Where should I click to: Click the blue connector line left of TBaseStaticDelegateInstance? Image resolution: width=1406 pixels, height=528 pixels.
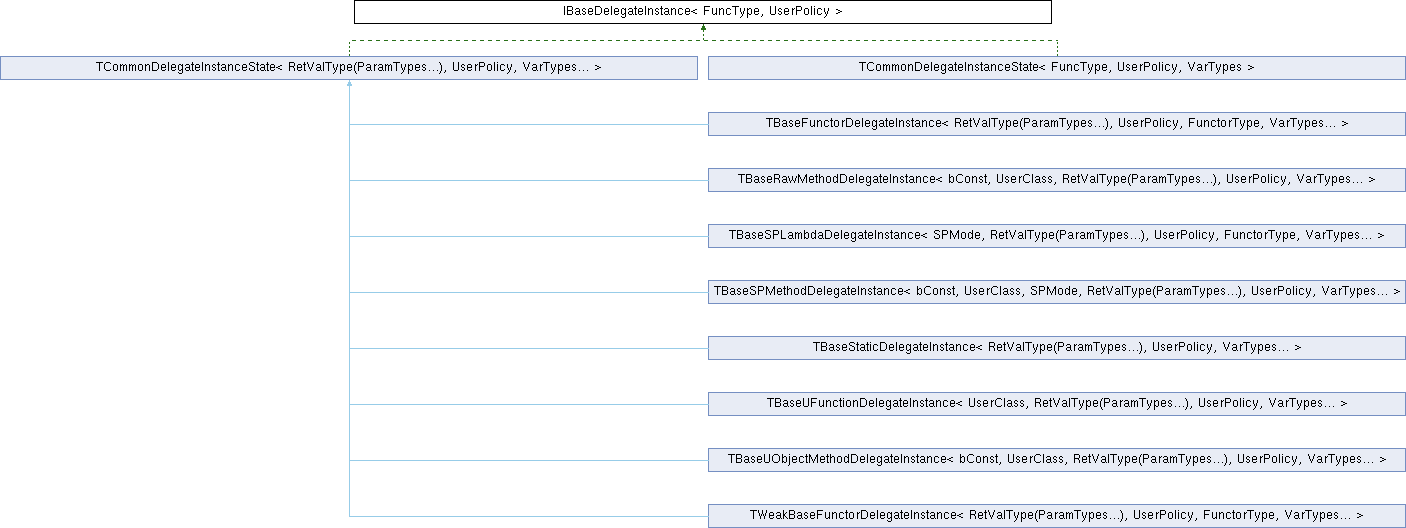coord(528,349)
